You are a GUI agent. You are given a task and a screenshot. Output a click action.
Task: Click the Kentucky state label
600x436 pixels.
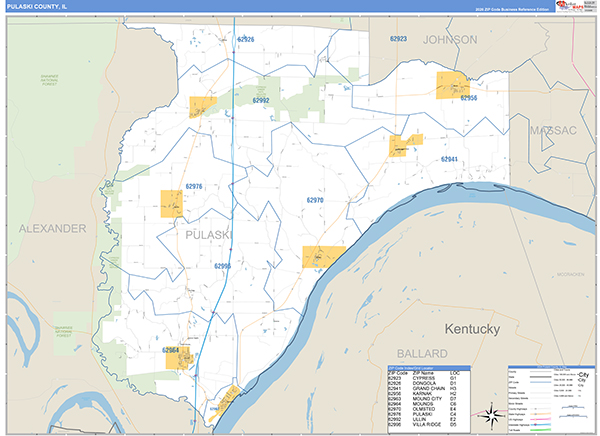click(472, 329)
